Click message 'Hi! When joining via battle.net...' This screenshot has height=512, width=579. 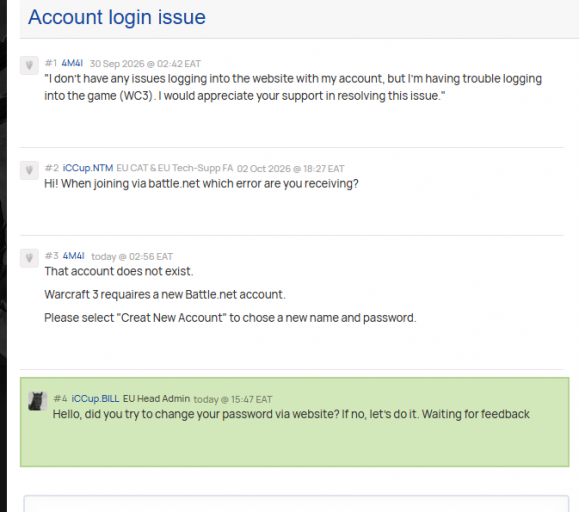tap(201, 183)
